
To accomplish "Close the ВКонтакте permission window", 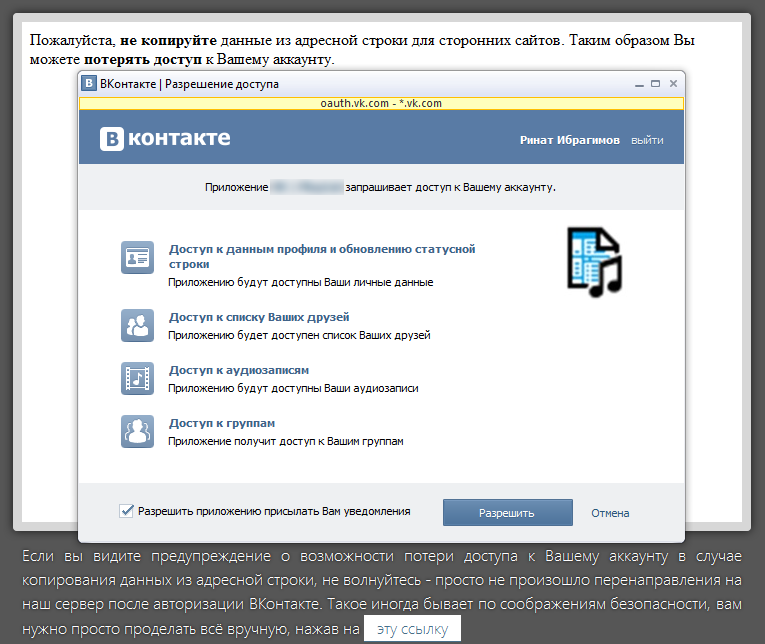I will (x=673, y=84).
